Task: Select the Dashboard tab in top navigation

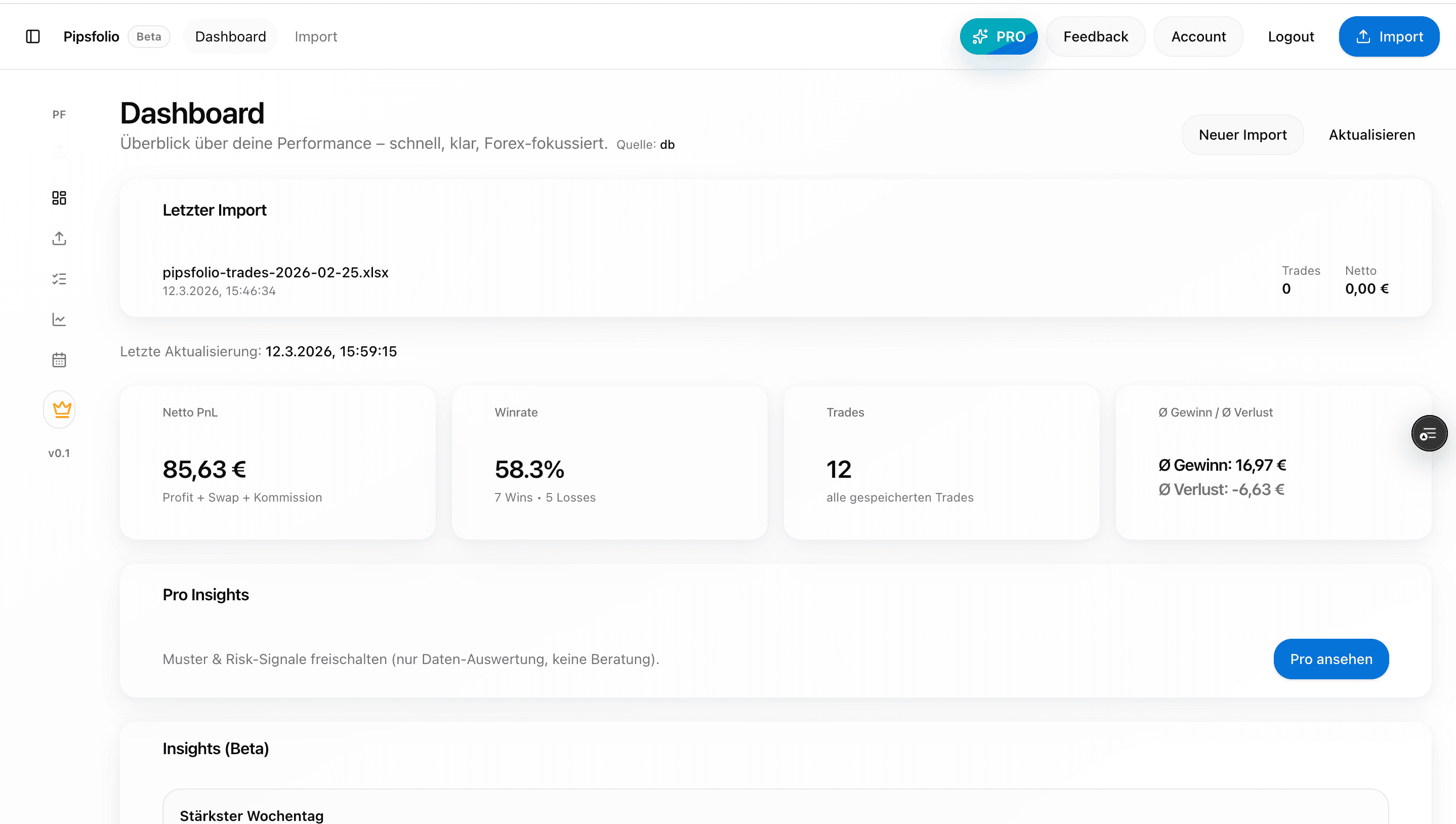Action: pos(230,36)
